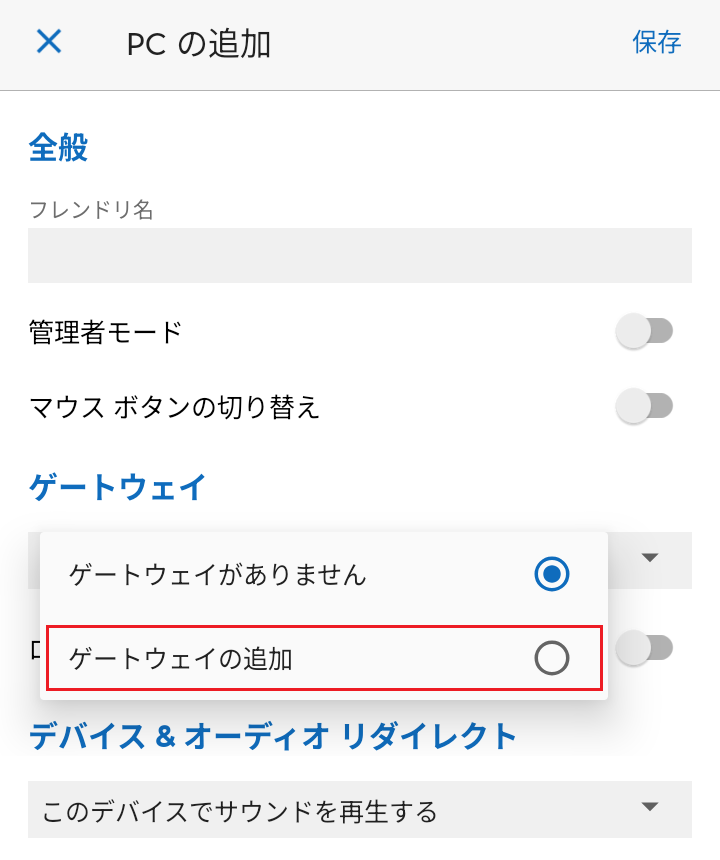This screenshot has height=860, width=720.
Task: Select the ゲートウェイの追加 radio button
Action: [552, 658]
